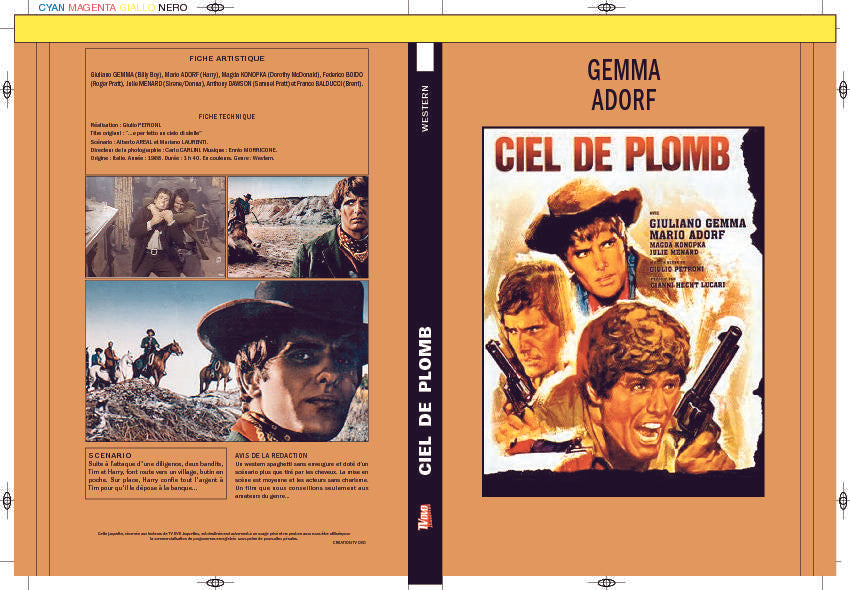This screenshot has height=590, width=850.
Task: Click the WESTERN genre label on spine
Action: coord(425,108)
